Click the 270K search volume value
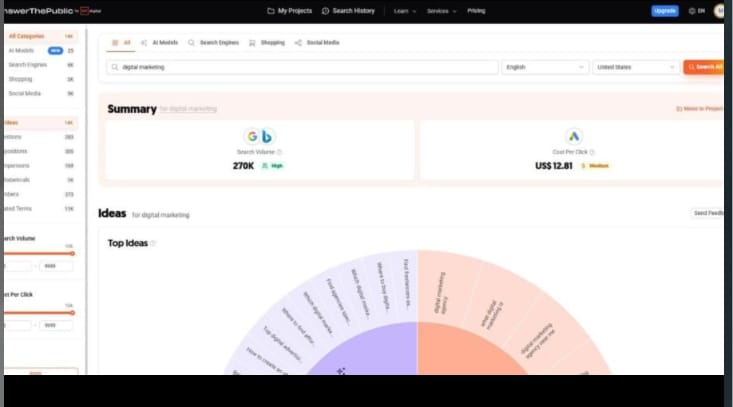This screenshot has height=407, width=733. [x=243, y=166]
